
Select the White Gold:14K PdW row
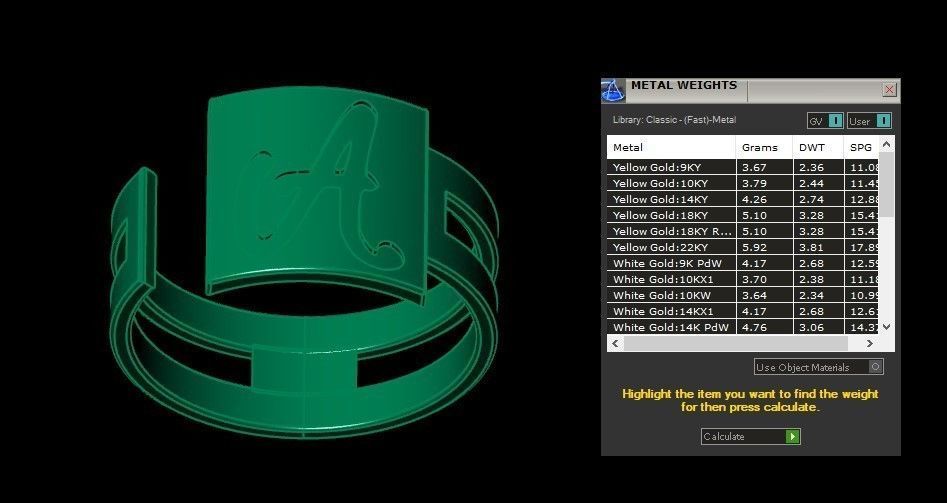[x=743, y=327]
